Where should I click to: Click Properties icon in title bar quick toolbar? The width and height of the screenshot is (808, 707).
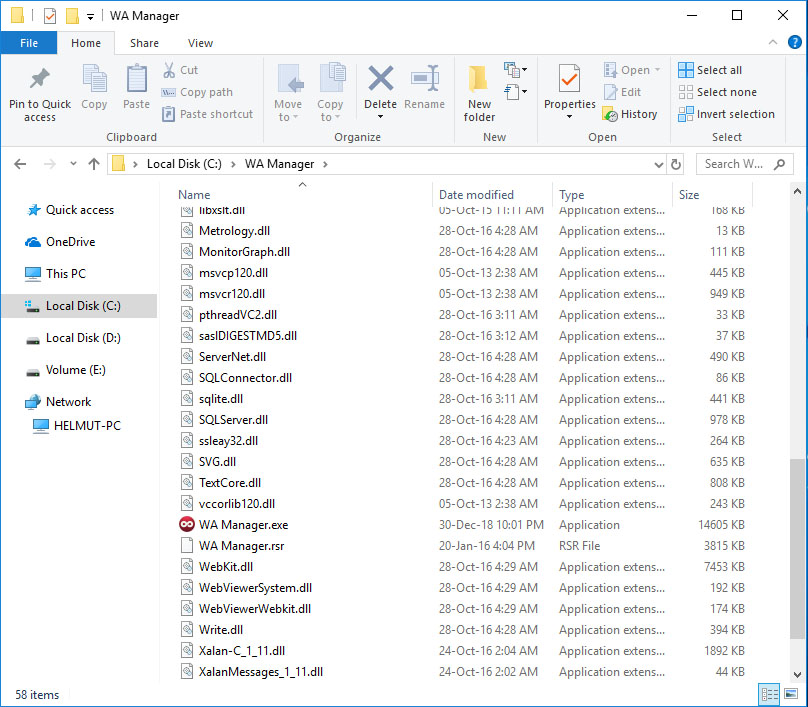49,16
